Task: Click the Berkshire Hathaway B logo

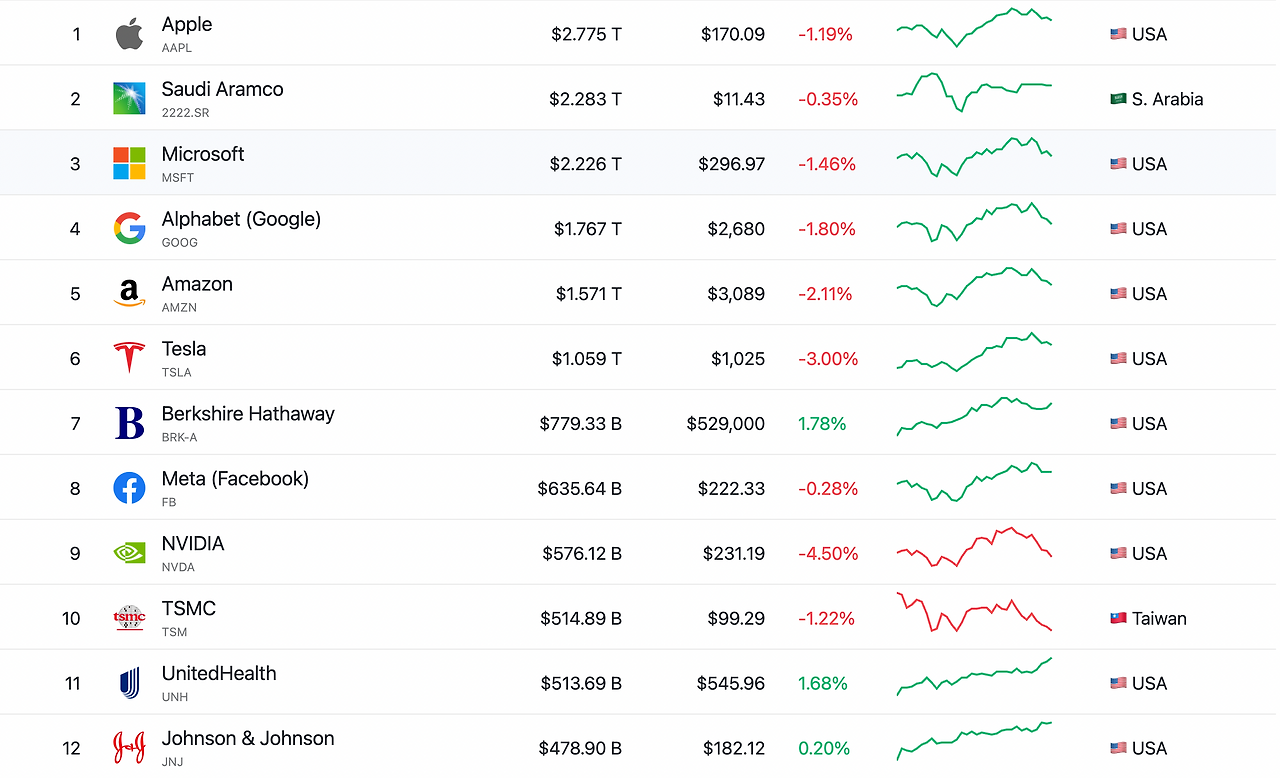Action: click(129, 423)
